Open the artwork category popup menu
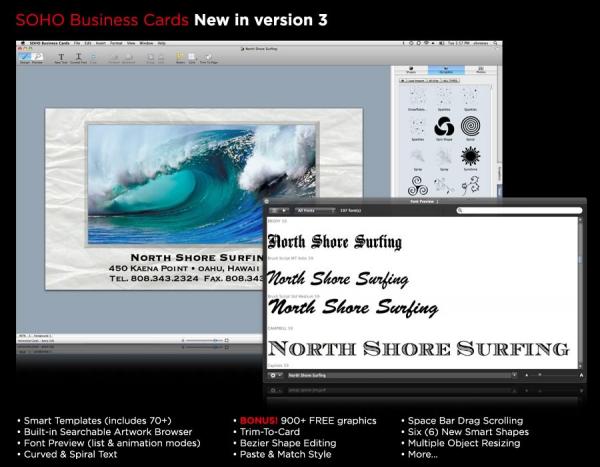 coord(429,81)
